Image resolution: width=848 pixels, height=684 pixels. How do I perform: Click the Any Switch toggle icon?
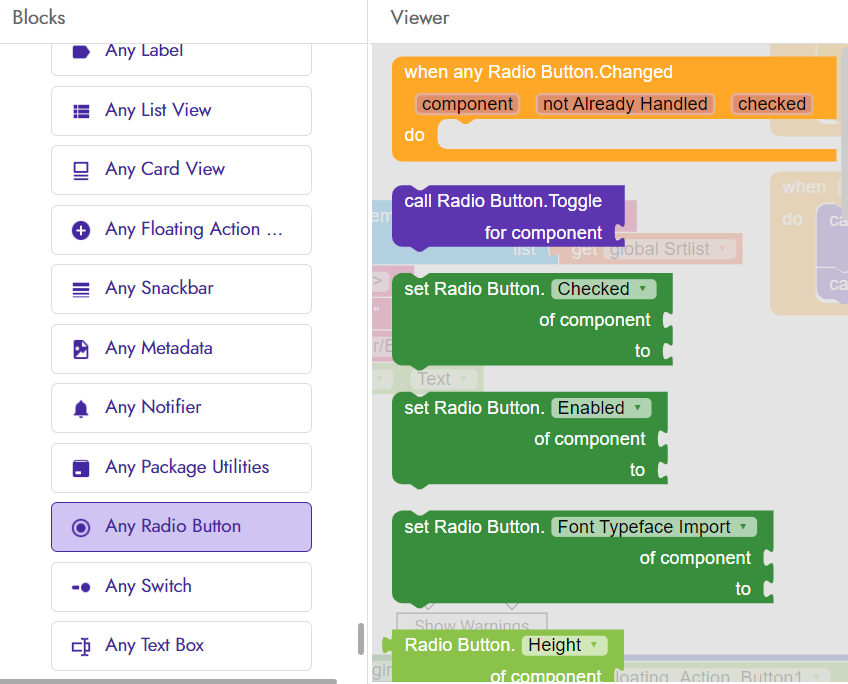click(81, 587)
